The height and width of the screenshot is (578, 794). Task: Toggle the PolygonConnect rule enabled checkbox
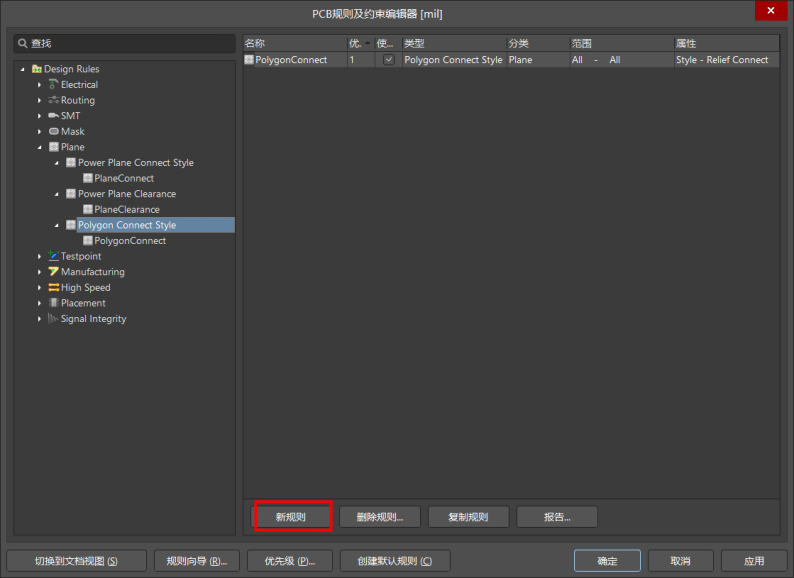click(x=388, y=60)
